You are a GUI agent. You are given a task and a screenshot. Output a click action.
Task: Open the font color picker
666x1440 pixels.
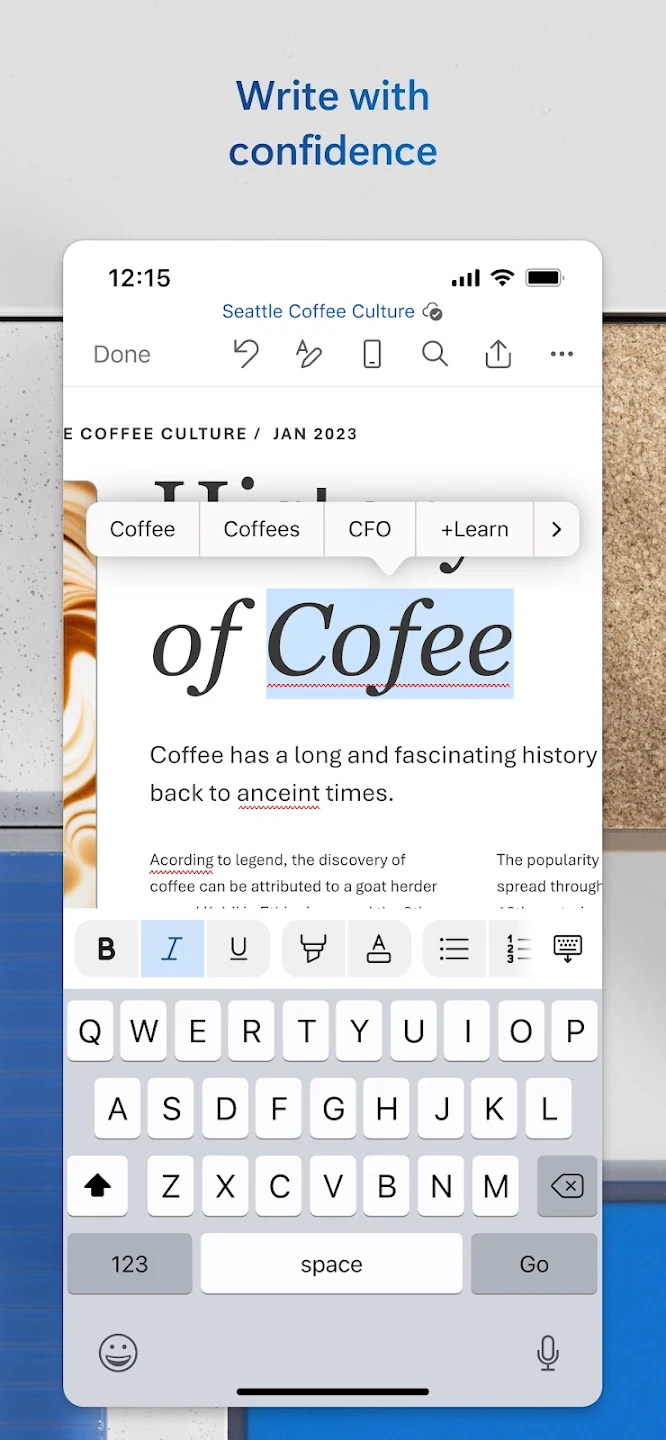click(379, 948)
